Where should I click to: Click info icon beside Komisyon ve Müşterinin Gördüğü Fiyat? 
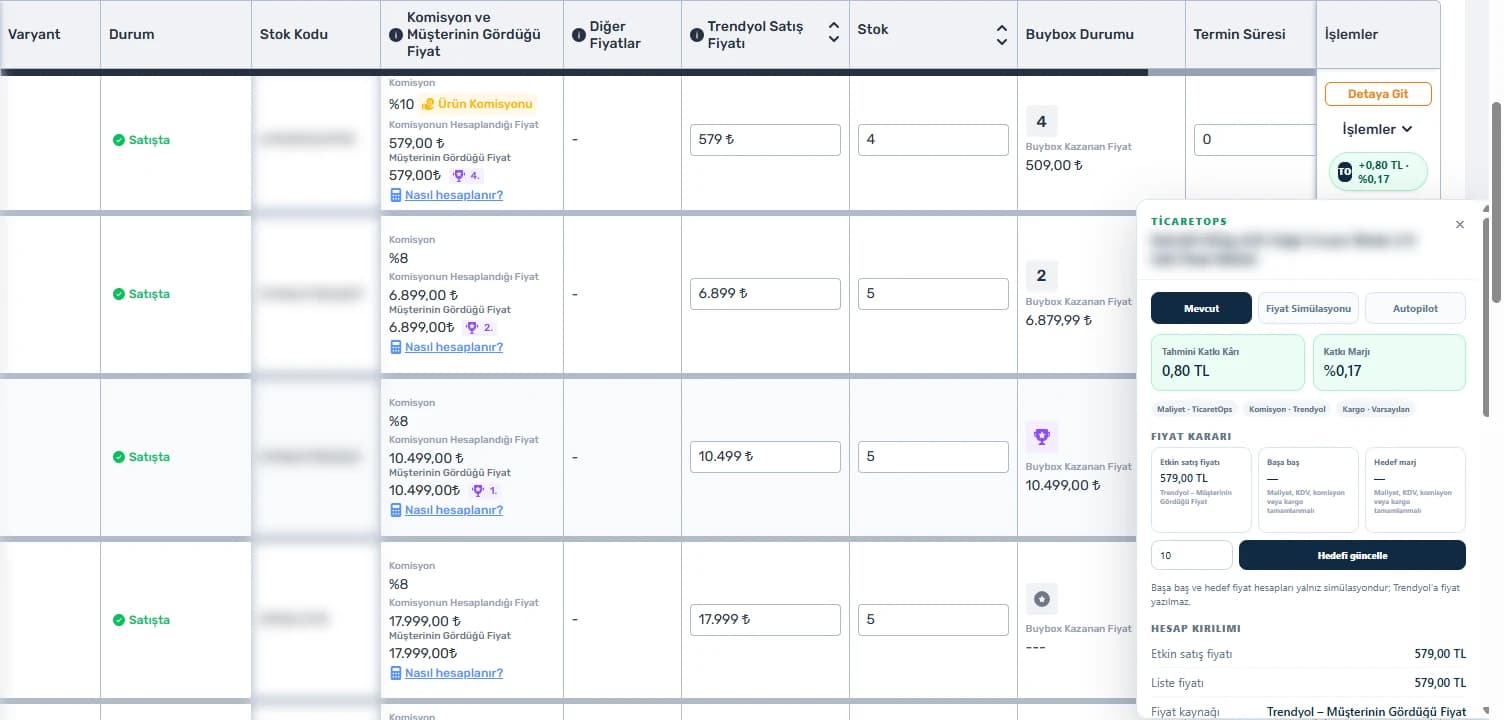click(x=395, y=34)
